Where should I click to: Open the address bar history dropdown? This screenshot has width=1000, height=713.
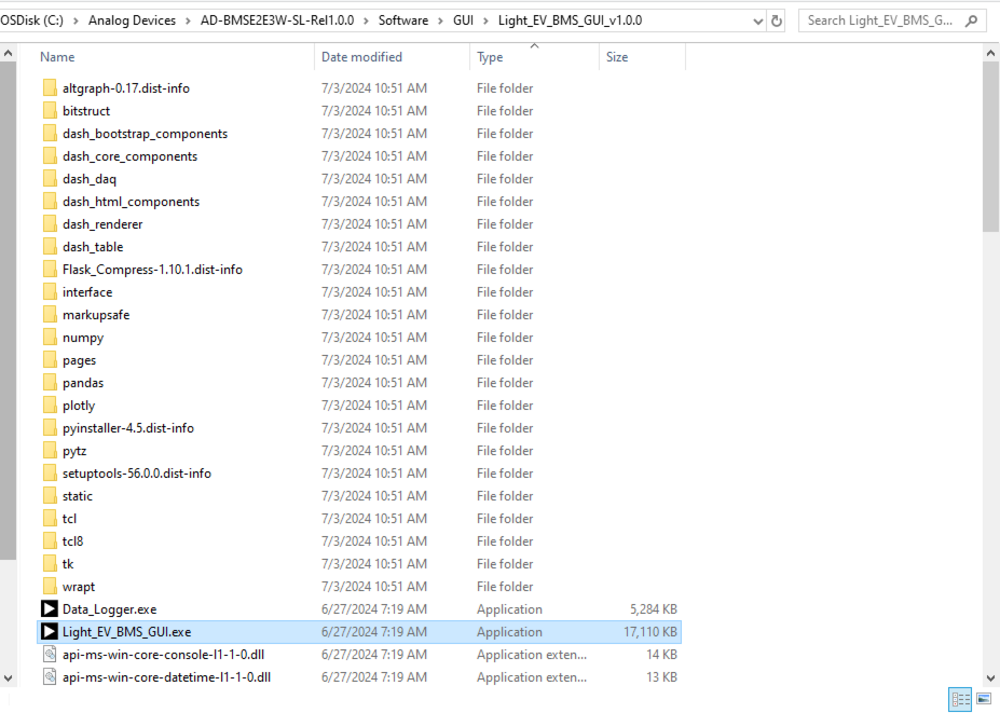757,20
